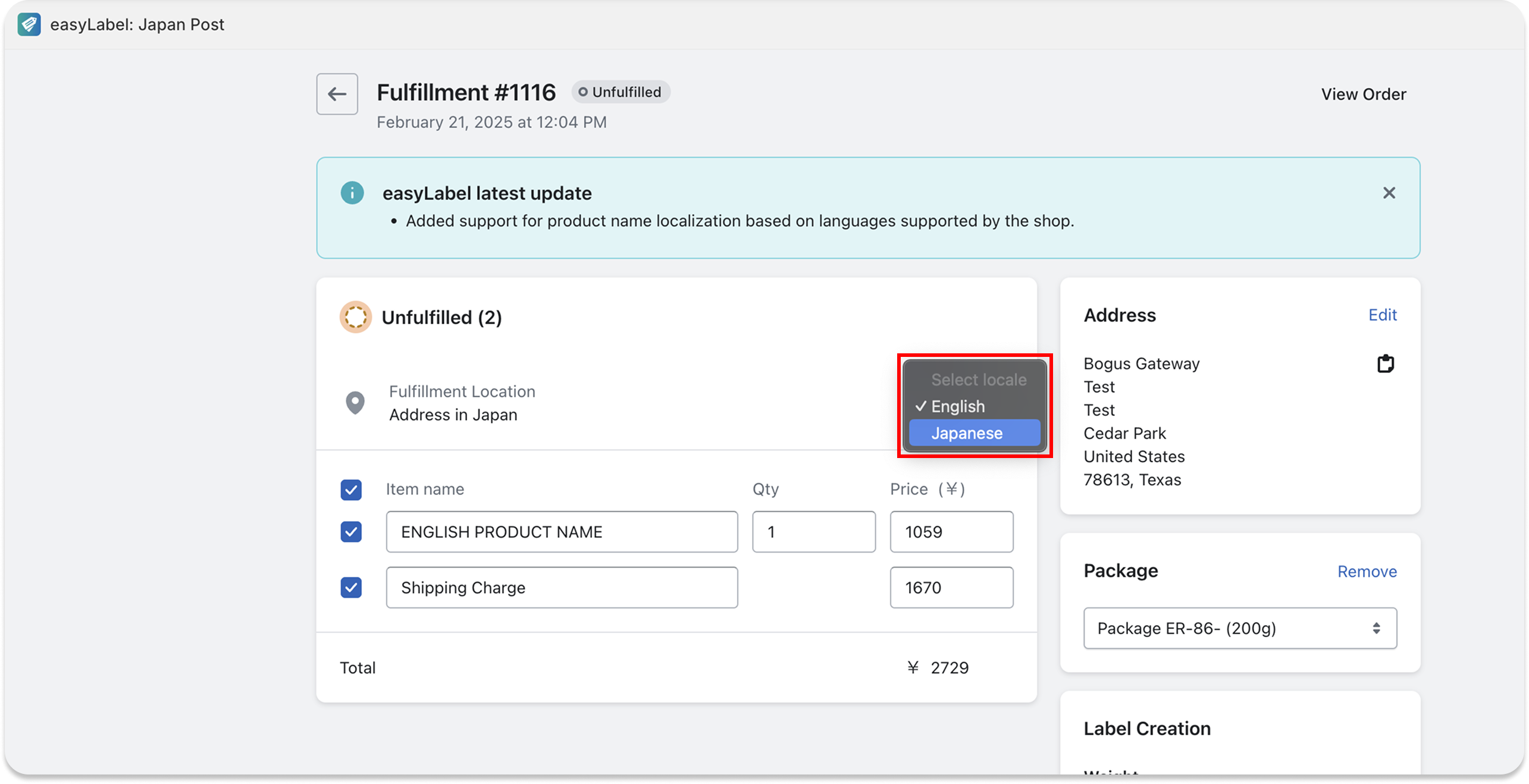Screen dimensions: 1529x784
Task: Click the Fulfillment Location pin icon
Action: tap(355, 403)
